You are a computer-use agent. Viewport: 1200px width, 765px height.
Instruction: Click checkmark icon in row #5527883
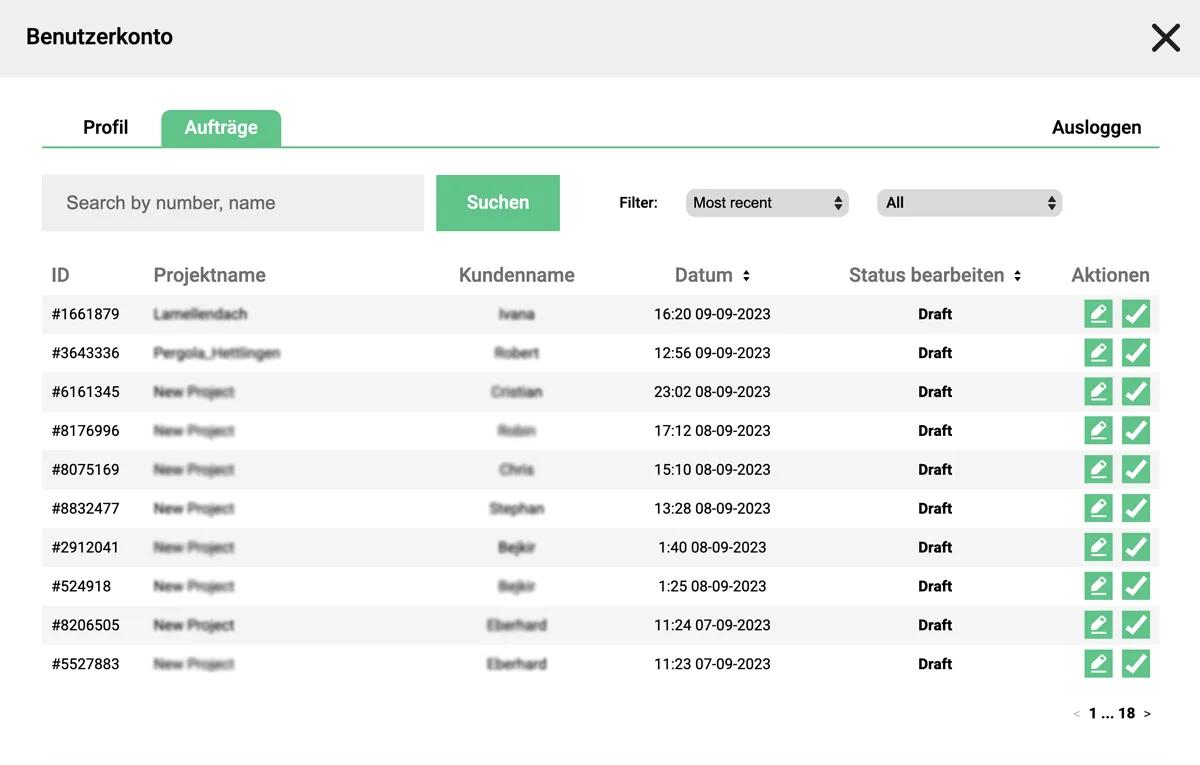point(1136,665)
